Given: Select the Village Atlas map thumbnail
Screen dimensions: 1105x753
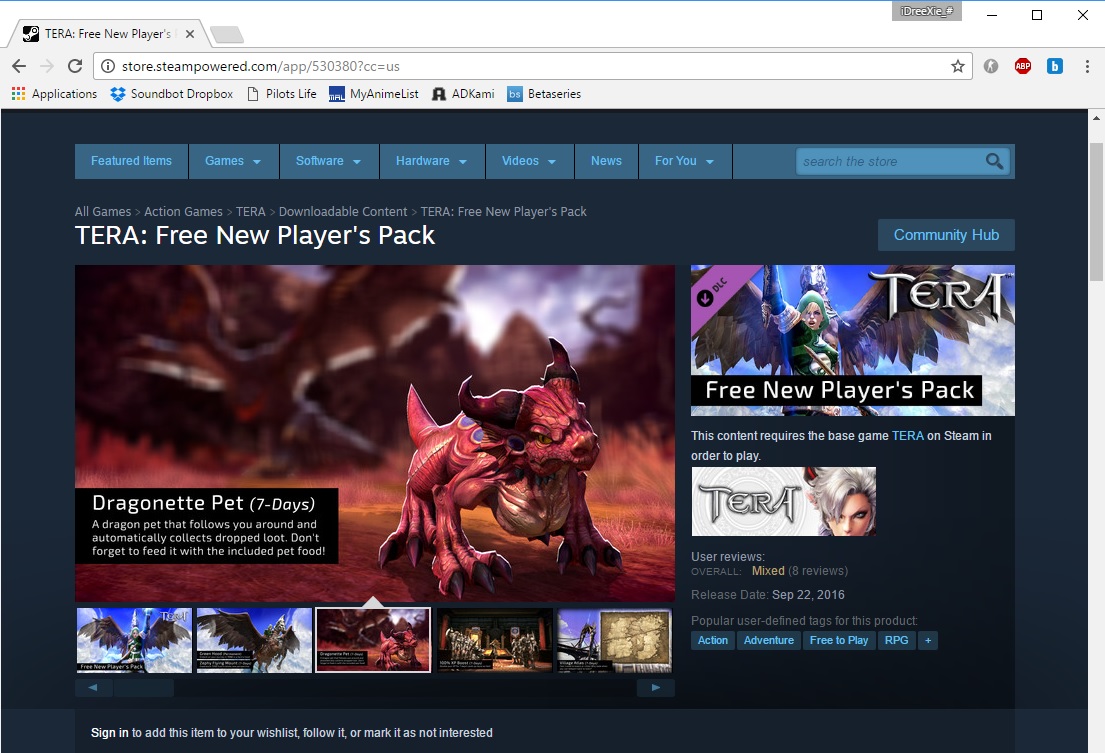Looking at the screenshot, I should coord(615,640).
